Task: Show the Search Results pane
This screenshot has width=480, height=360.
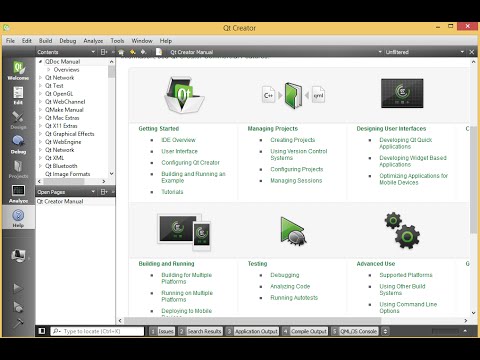Action: [x=200, y=331]
